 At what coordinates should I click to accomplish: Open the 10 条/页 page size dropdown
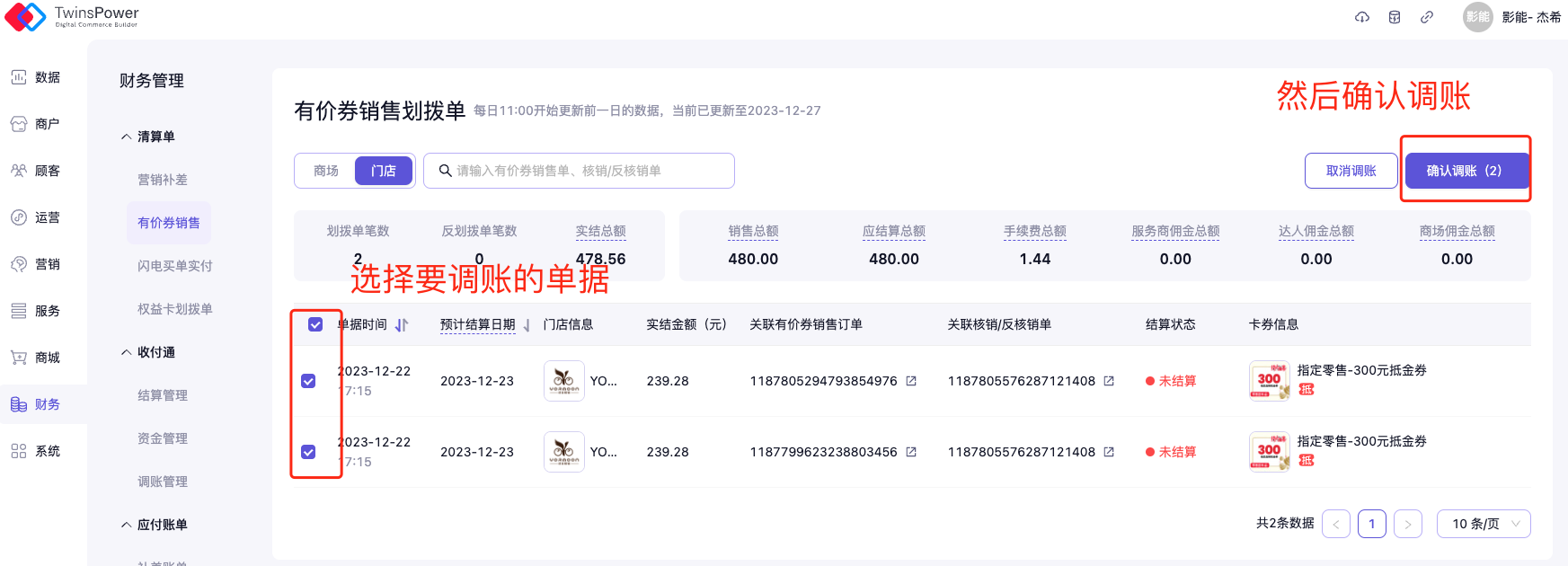pos(1484,524)
